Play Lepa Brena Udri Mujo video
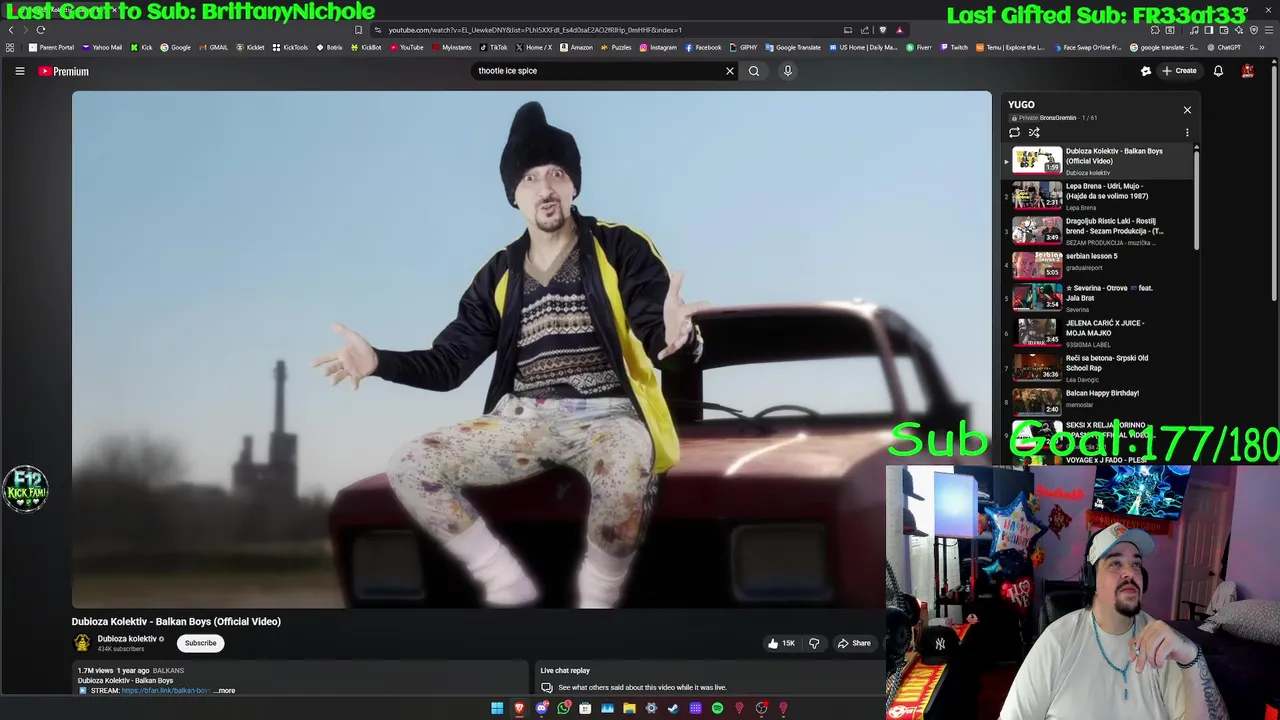Viewport: 1280px width, 720px height. (x=1097, y=196)
